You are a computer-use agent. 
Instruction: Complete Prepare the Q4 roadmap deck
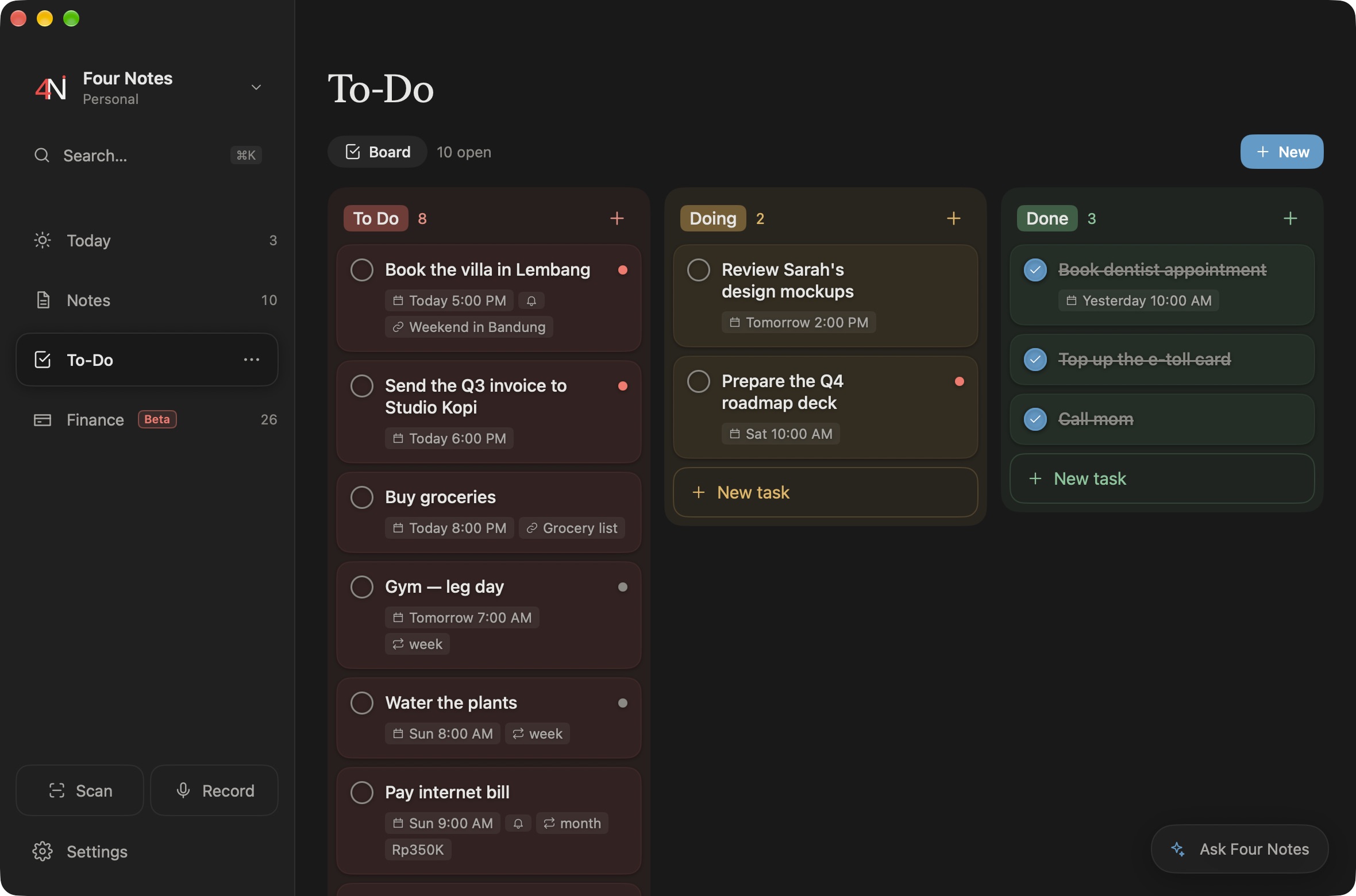(x=699, y=381)
